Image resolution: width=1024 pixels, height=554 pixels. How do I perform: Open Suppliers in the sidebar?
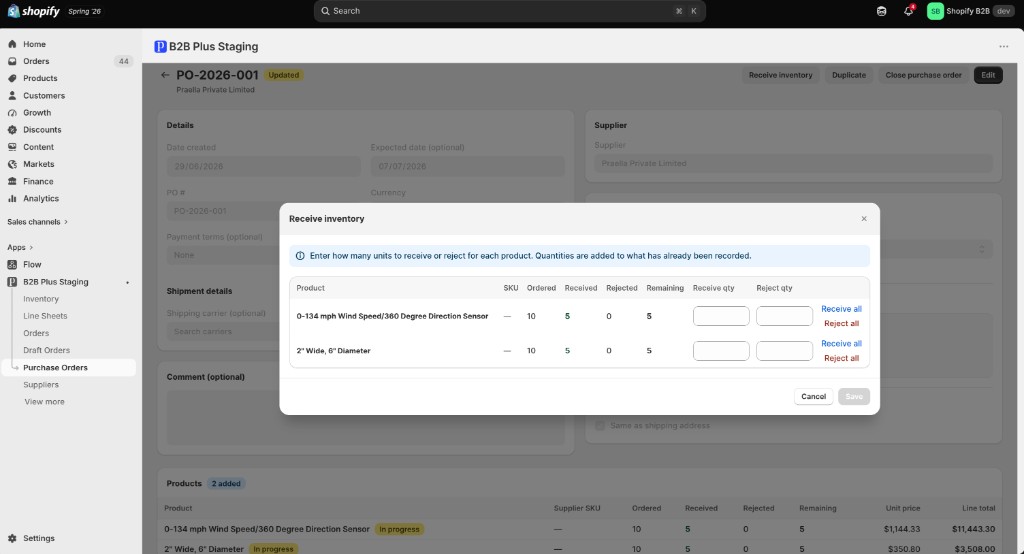(41, 385)
